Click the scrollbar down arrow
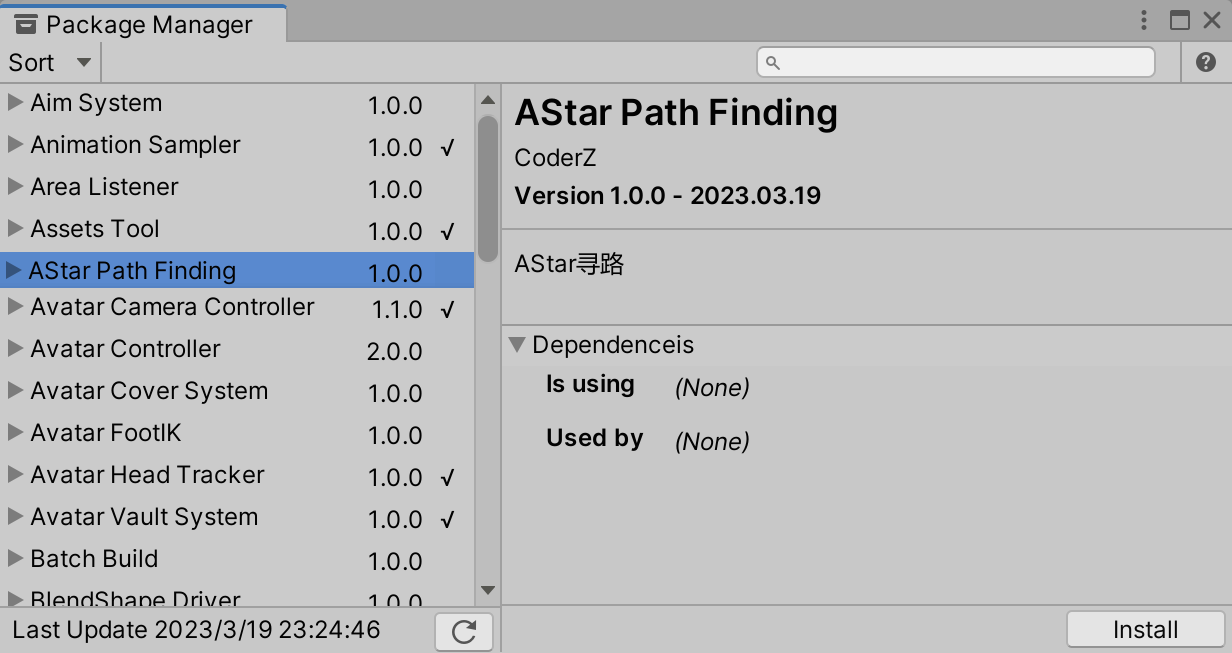This screenshot has width=1232, height=653. [x=487, y=590]
